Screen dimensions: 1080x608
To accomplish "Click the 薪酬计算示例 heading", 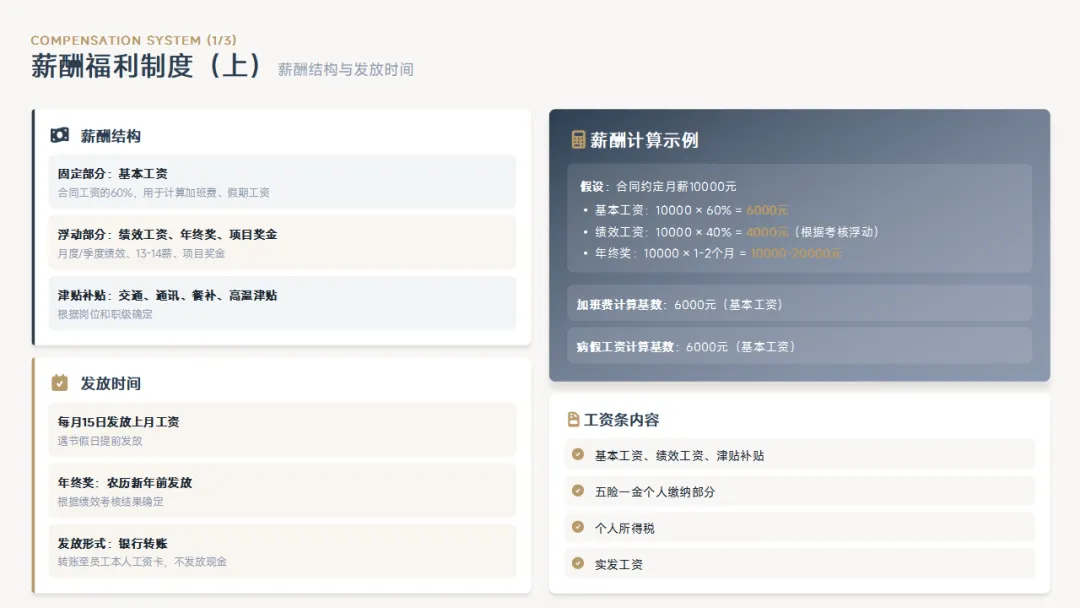I will point(644,140).
